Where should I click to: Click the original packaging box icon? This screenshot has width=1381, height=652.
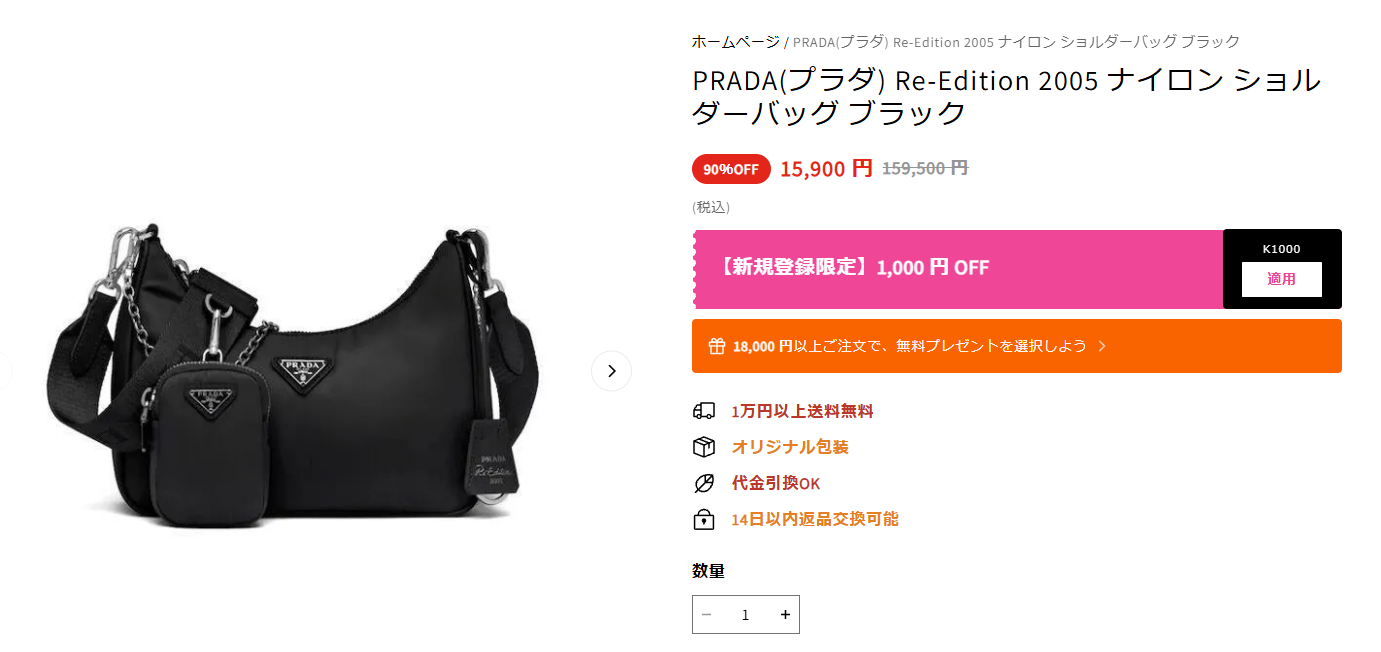(704, 447)
